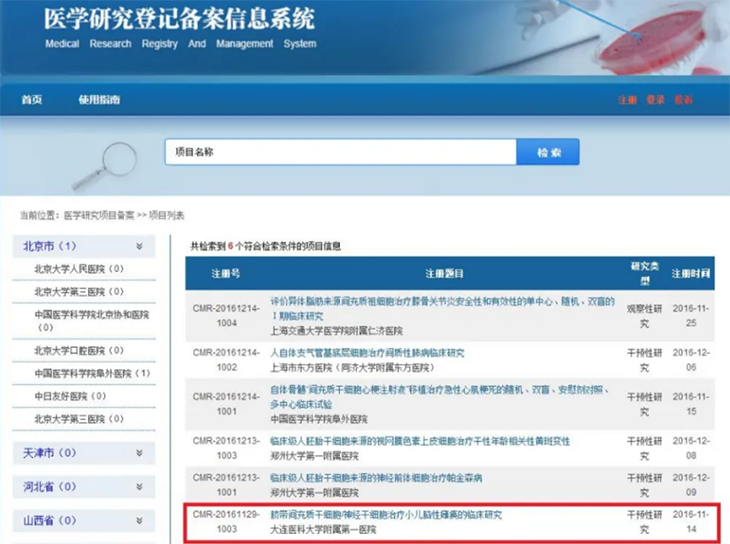Expand the 天津市 (0) region chevron
The width and height of the screenshot is (730, 544).
(139, 453)
